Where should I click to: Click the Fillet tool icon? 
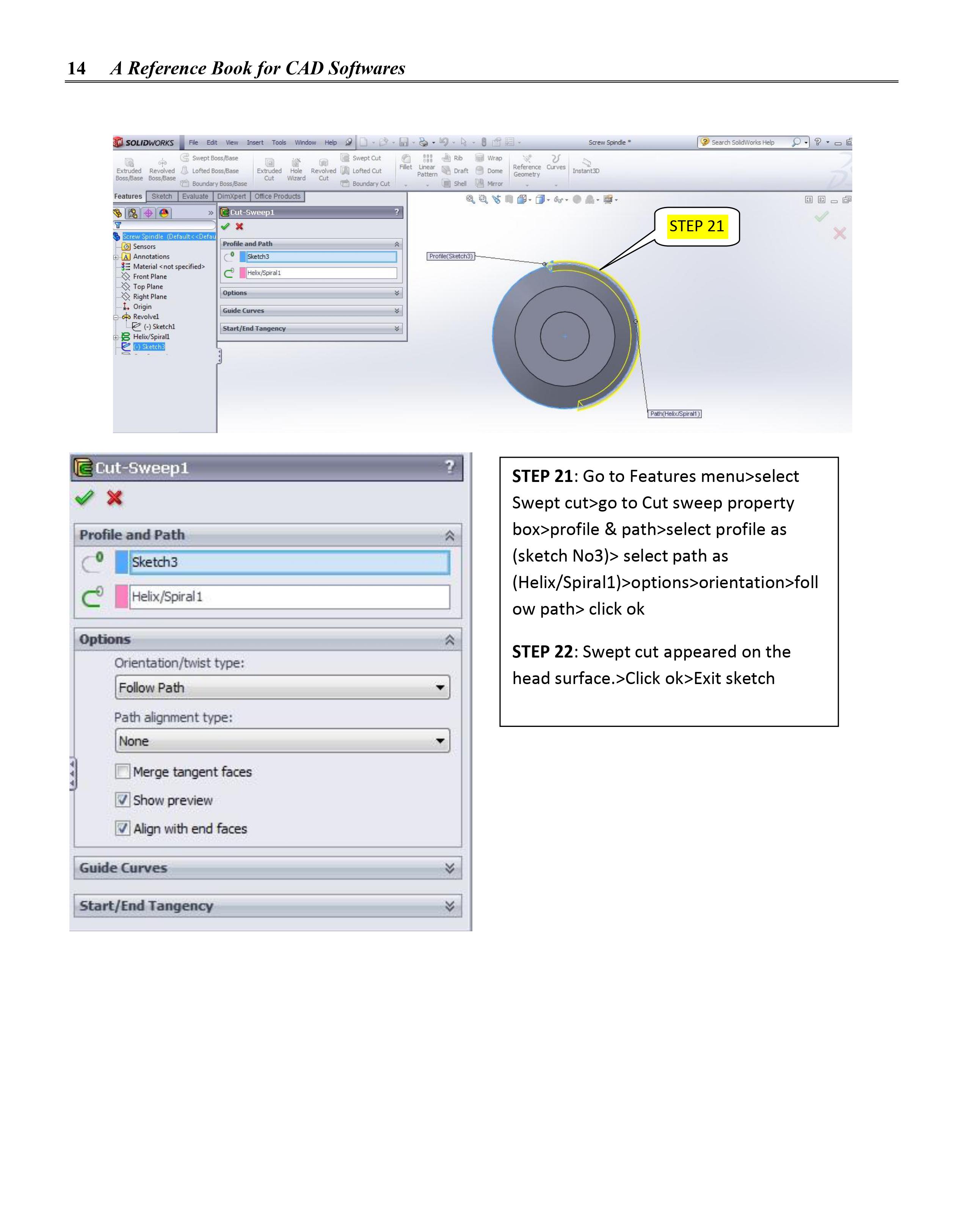point(406,159)
